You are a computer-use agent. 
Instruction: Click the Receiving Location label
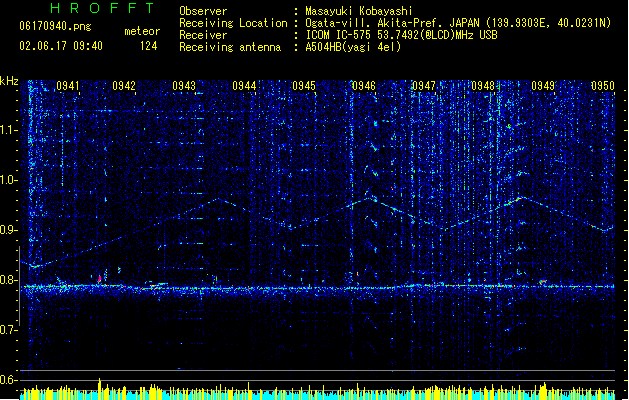click(x=233, y=23)
